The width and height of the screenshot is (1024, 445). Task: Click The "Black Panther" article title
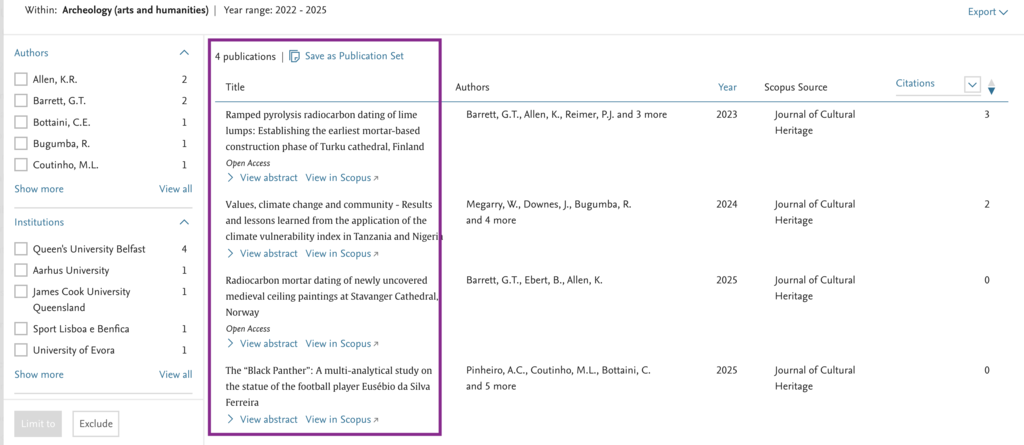click(x=328, y=387)
